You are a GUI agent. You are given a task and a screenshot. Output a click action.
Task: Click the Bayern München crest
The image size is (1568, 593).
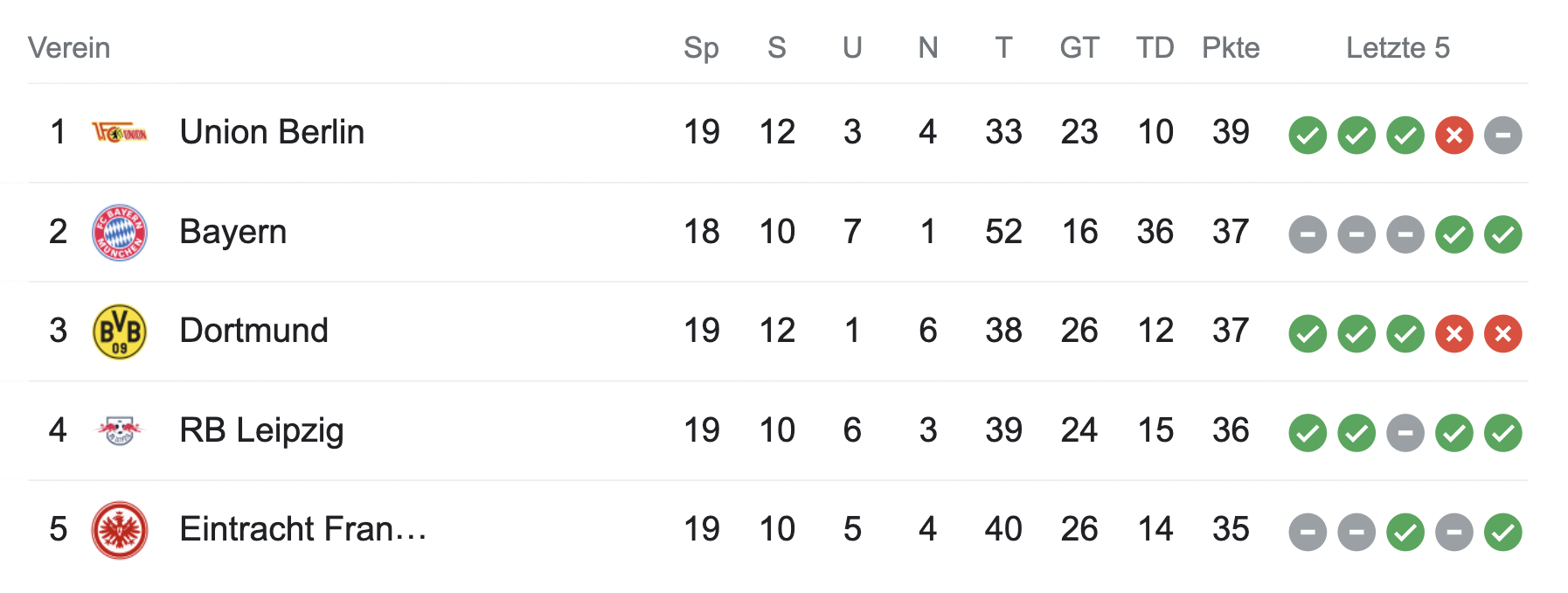[120, 233]
